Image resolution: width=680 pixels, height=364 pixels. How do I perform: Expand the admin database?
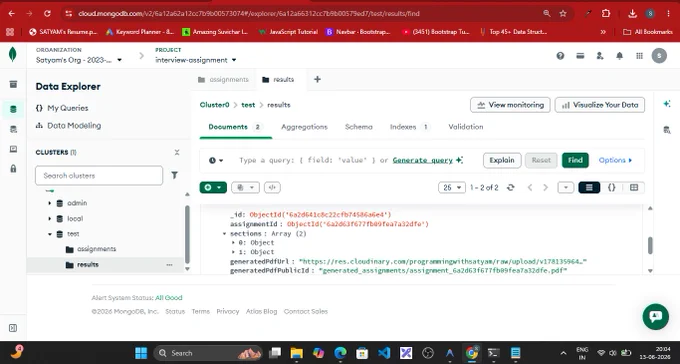pos(49,203)
